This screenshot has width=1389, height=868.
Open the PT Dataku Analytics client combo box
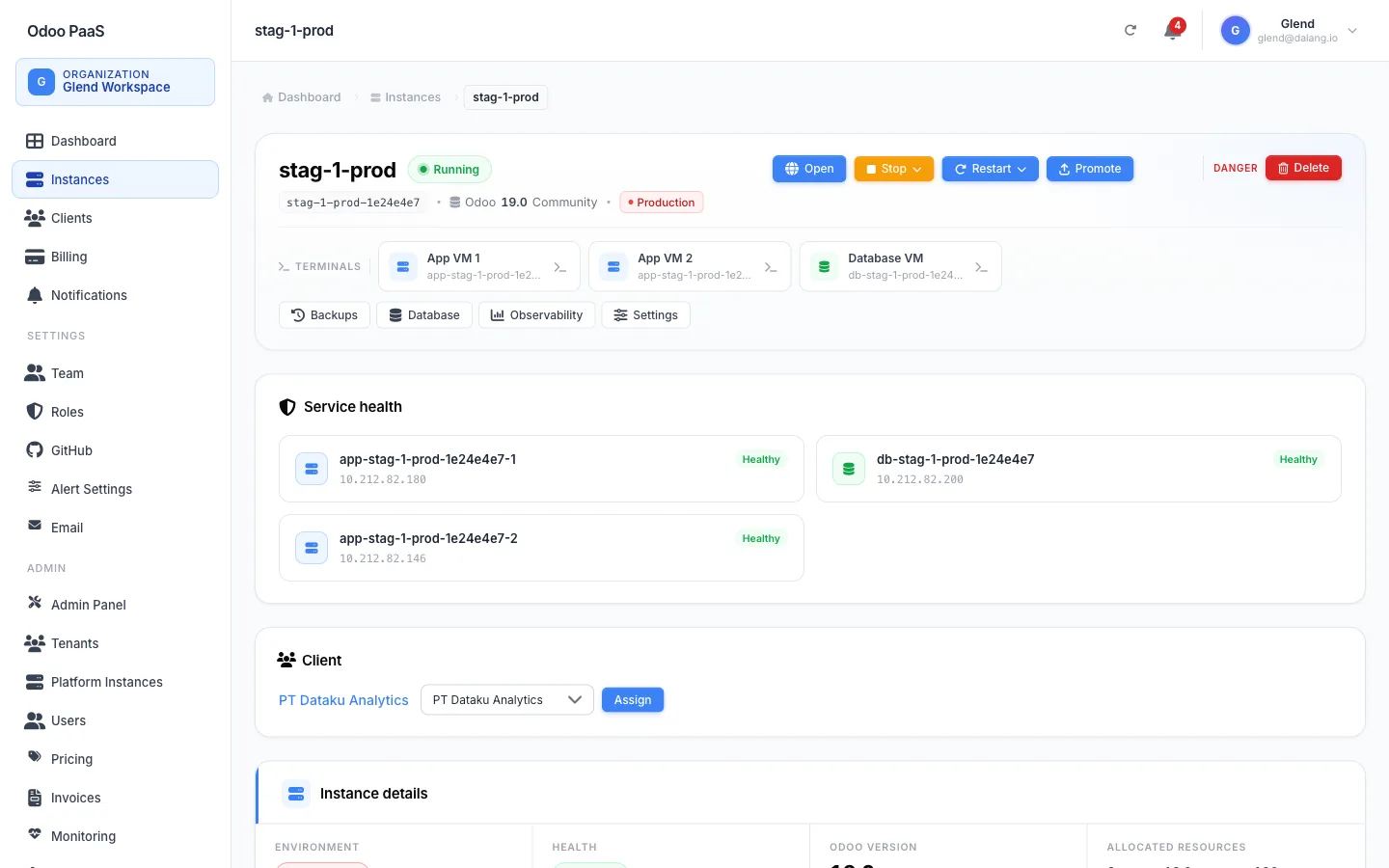point(507,700)
